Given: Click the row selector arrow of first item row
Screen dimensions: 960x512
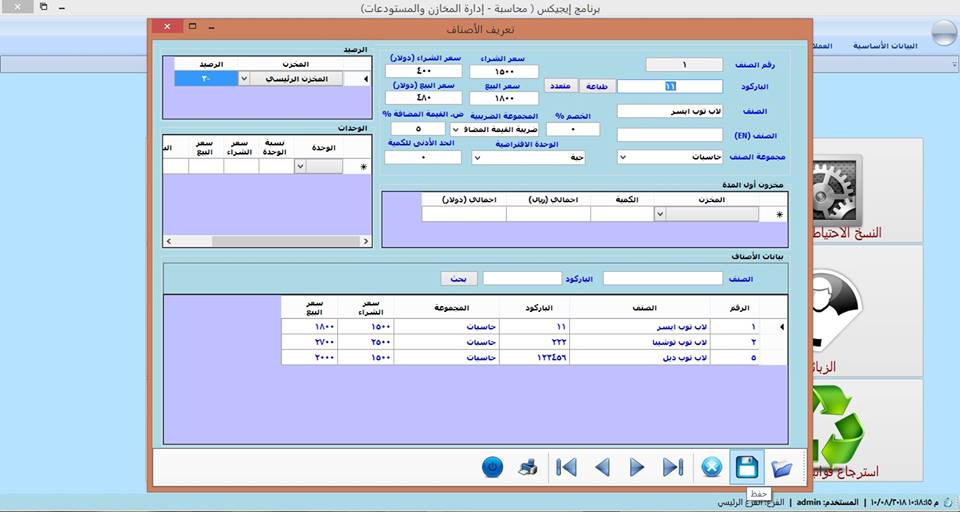Looking at the screenshot, I should 781,327.
